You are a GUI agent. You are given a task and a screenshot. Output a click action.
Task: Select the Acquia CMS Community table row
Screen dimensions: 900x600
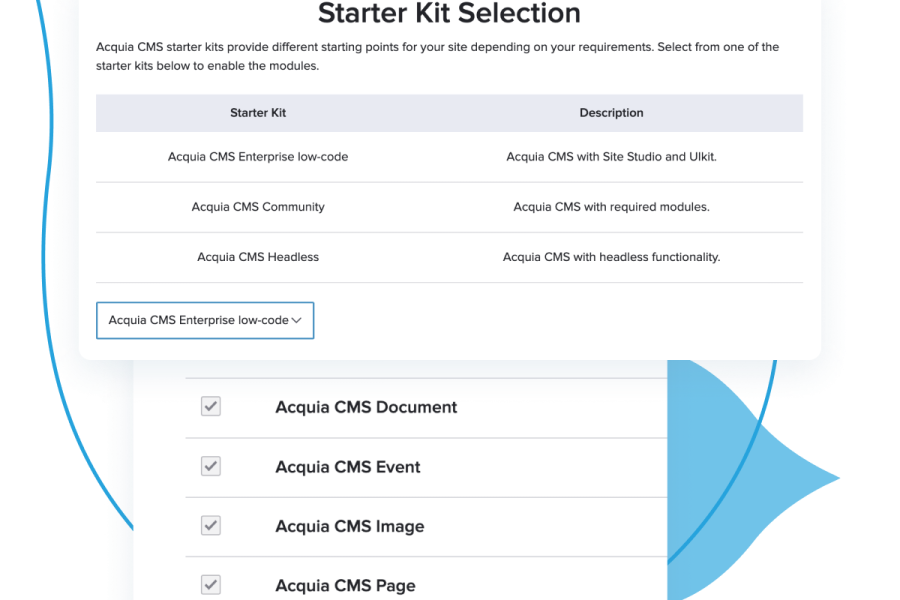258,207
